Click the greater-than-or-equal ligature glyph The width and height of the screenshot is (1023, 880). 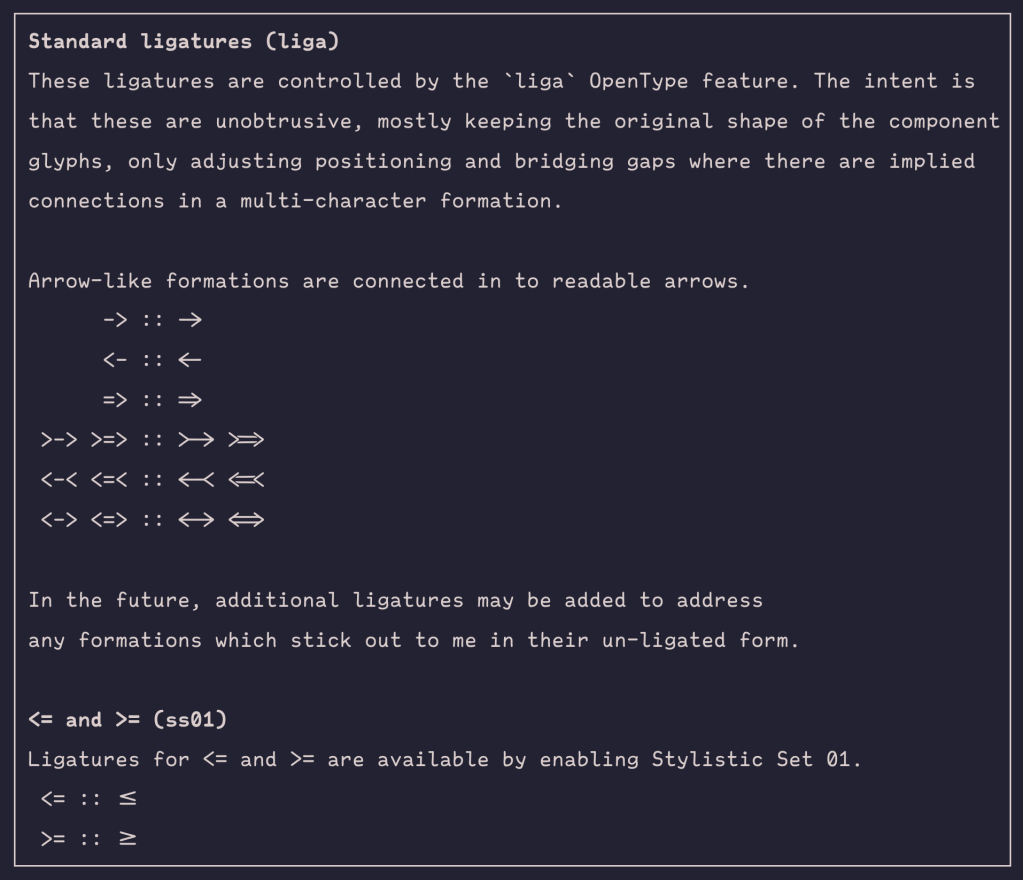tap(128, 839)
